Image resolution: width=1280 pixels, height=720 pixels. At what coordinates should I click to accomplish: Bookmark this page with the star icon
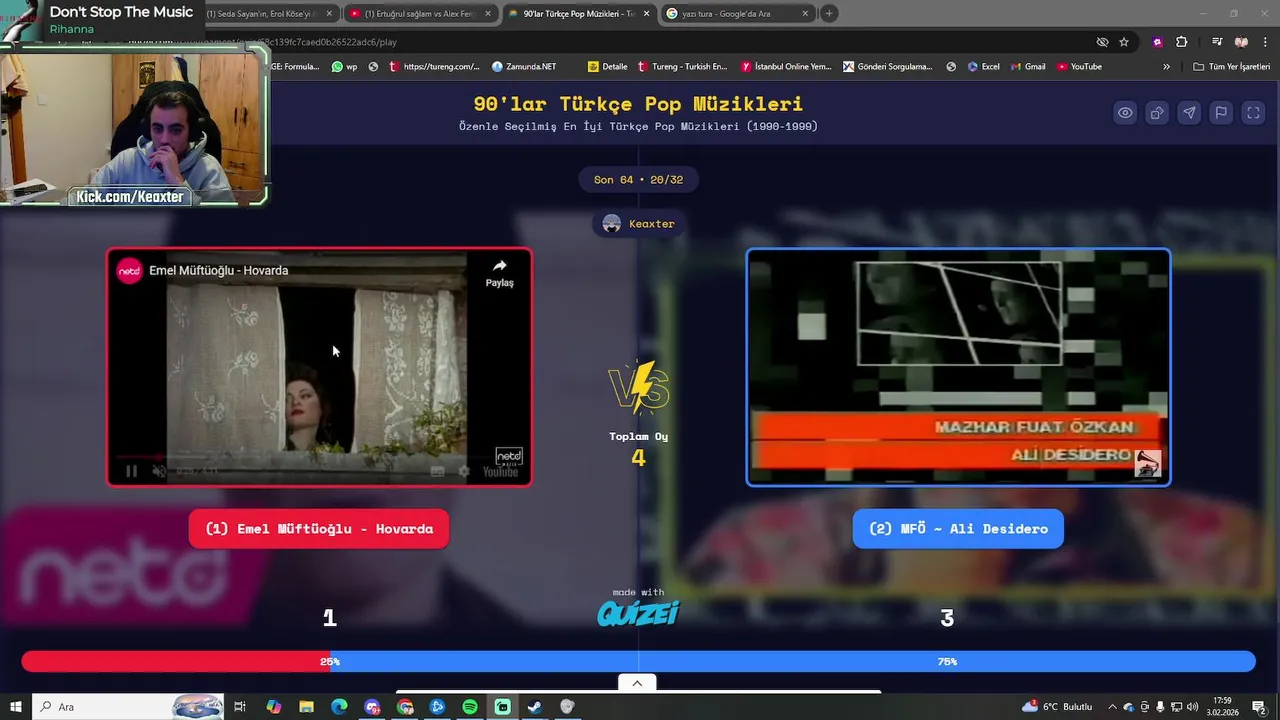tap(1124, 42)
